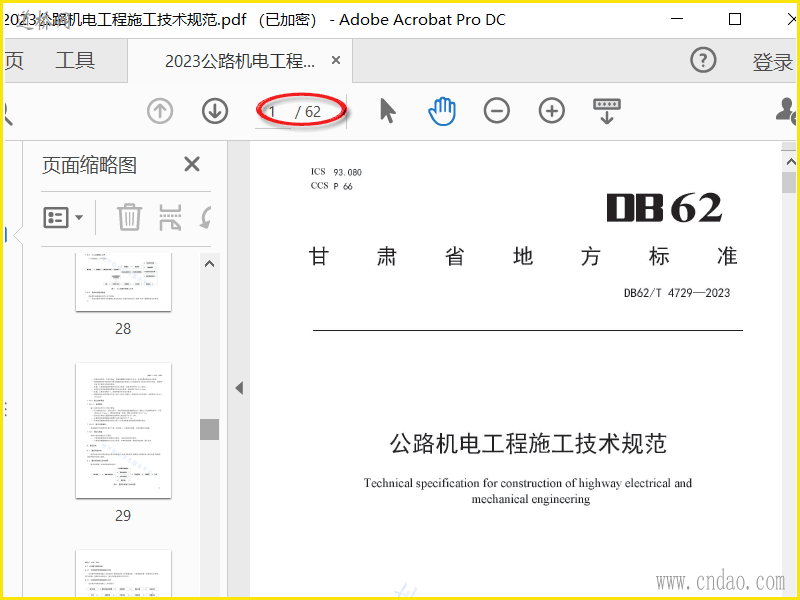Viewport: 800px width, 600px height.
Task: Click the share user icon
Action: pyautogui.click(x=786, y=111)
